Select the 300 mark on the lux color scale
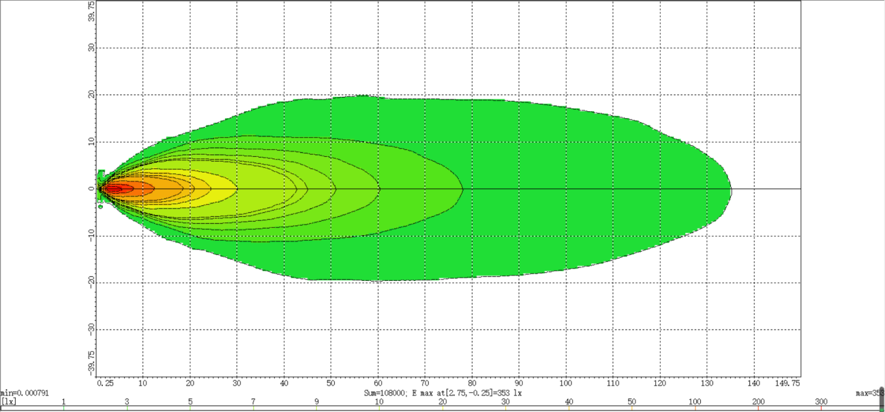Screen dimensions: 885x412 [x=821, y=402]
